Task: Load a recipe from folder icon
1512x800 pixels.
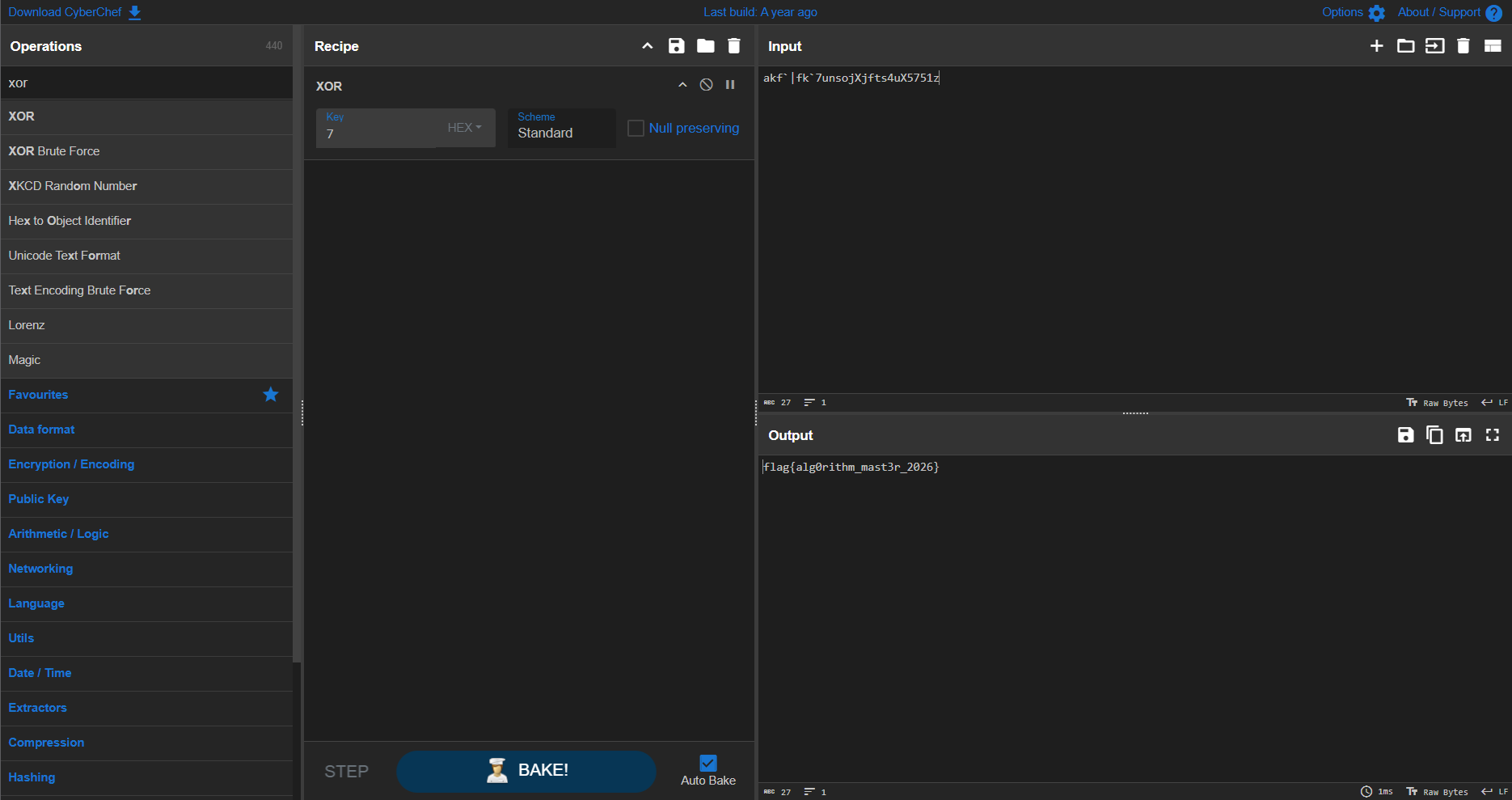Action: click(706, 46)
